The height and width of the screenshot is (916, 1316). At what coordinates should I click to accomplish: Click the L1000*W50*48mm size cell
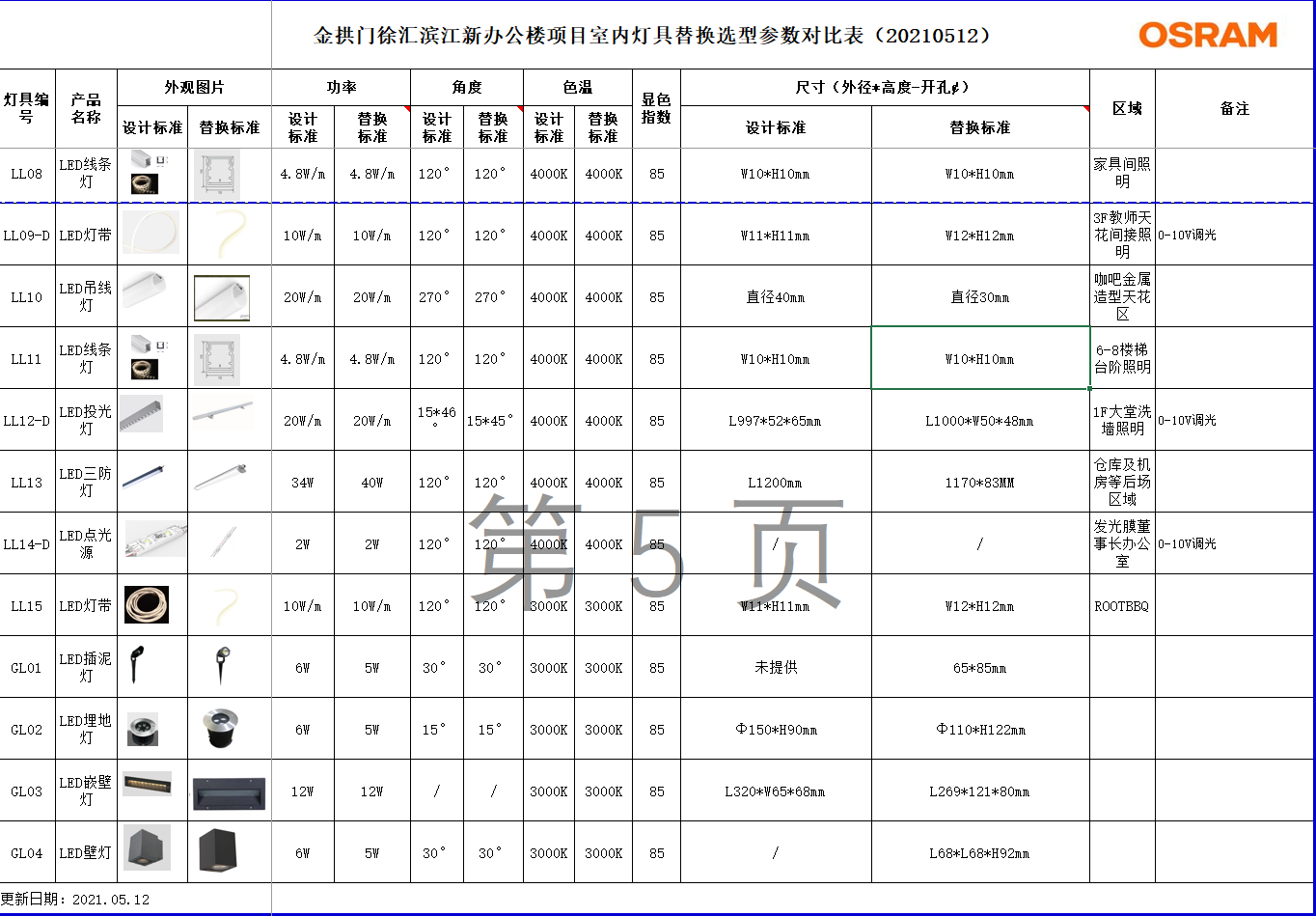[x=980, y=420]
